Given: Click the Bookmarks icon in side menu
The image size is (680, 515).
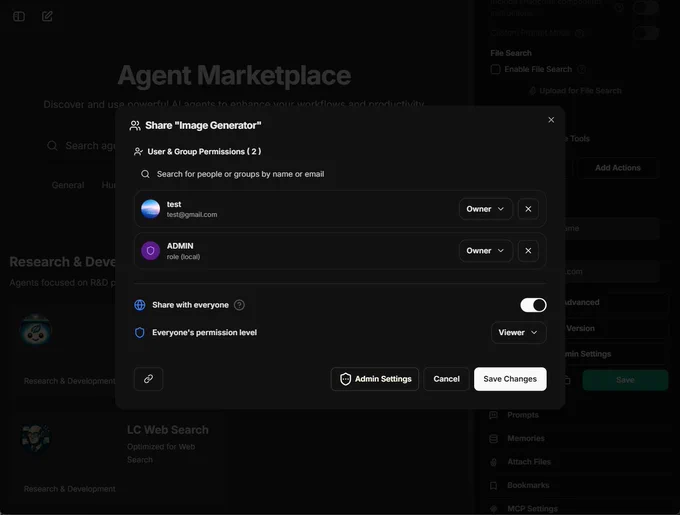Looking at the screenshot, I should click(x=494, y=486).
